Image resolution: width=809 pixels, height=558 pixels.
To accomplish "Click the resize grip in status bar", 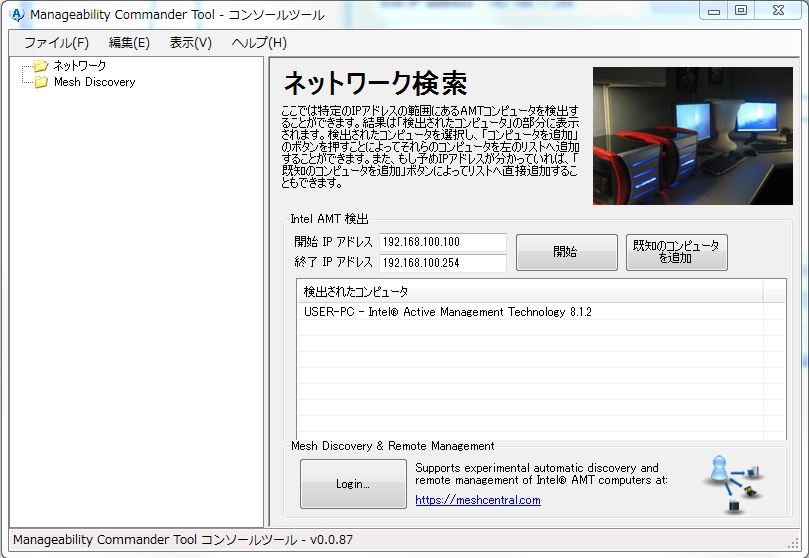I will (x=793, y=542).
